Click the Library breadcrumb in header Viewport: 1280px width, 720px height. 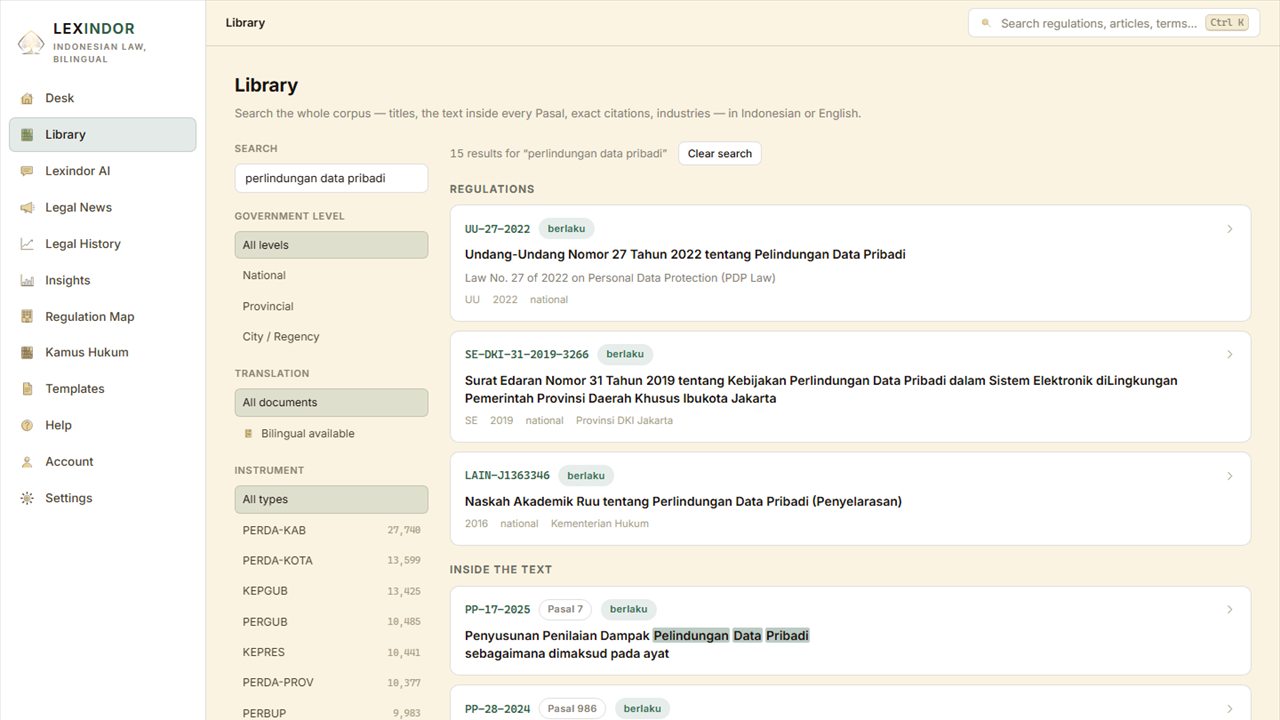[x=245, y=23]
